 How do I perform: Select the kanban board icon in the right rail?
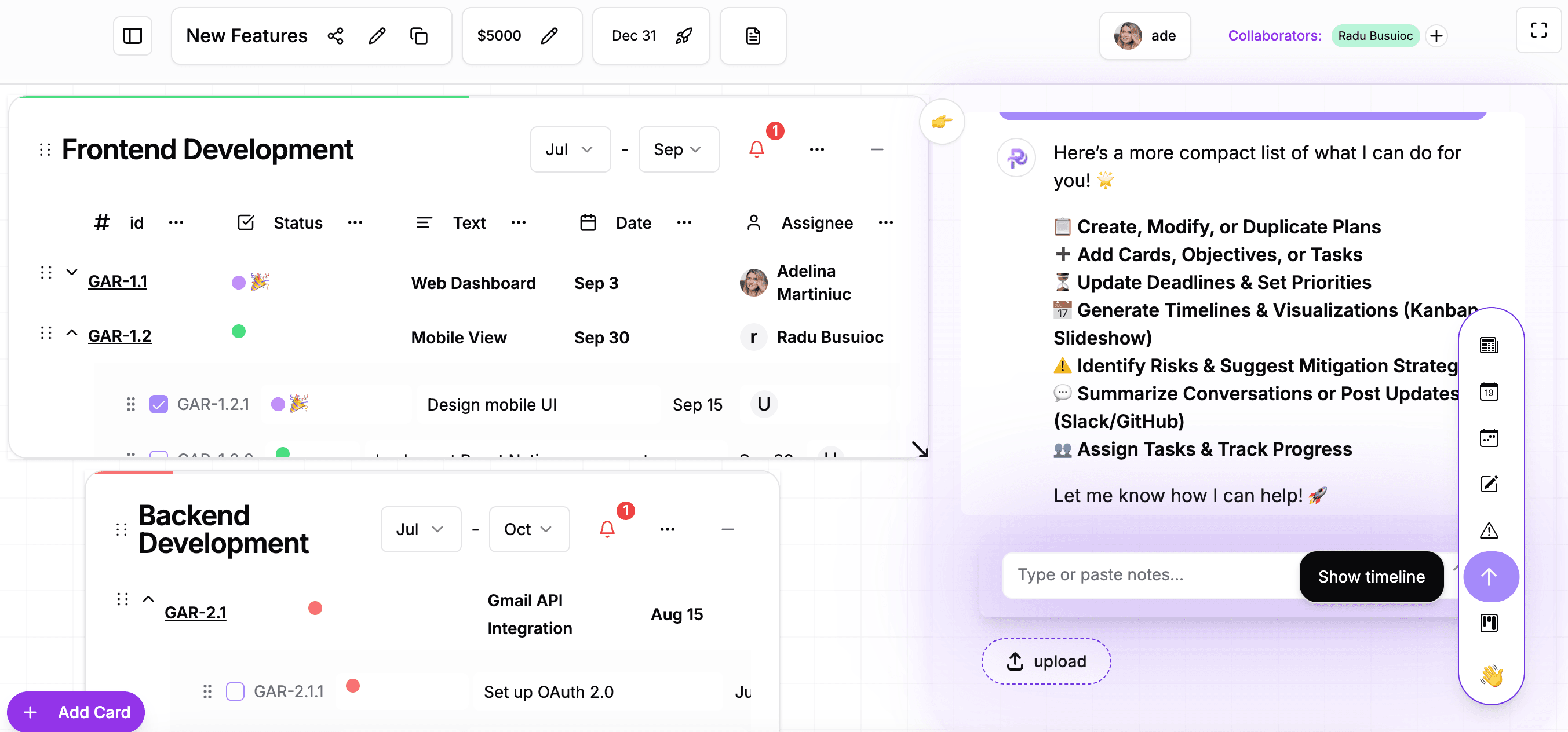click(x=1489, y=622)
